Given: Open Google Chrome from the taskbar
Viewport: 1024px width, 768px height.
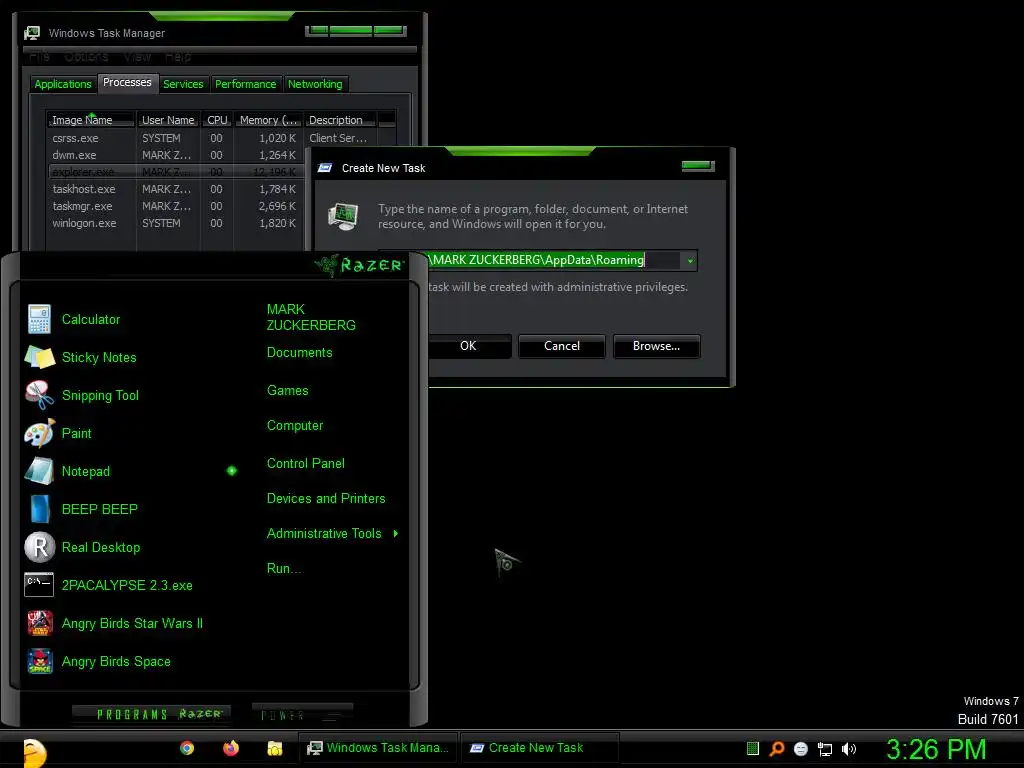Looking at the screenshot, I should (187, 748).
